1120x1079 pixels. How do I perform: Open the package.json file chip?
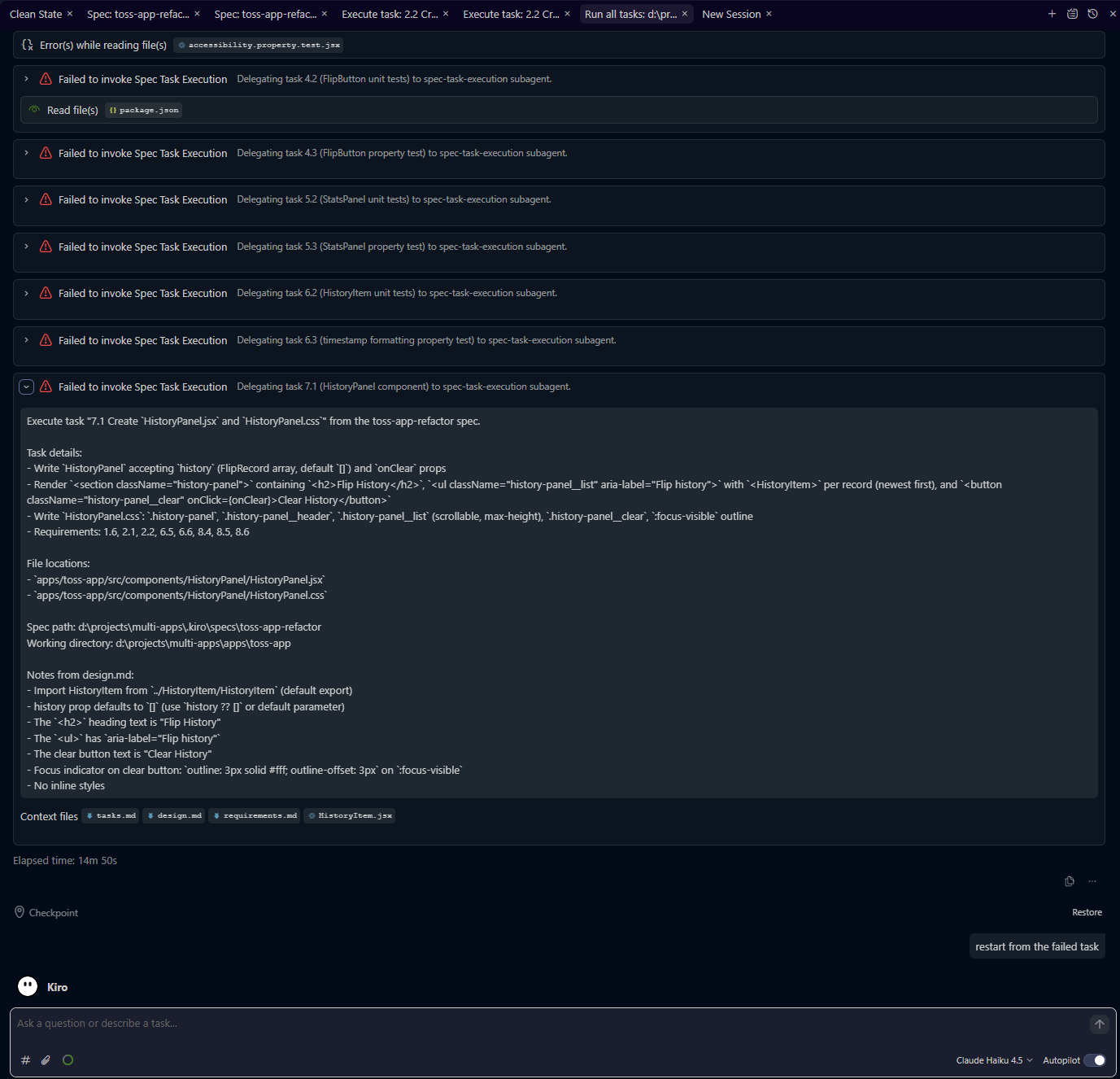click(x=143, y=111)
